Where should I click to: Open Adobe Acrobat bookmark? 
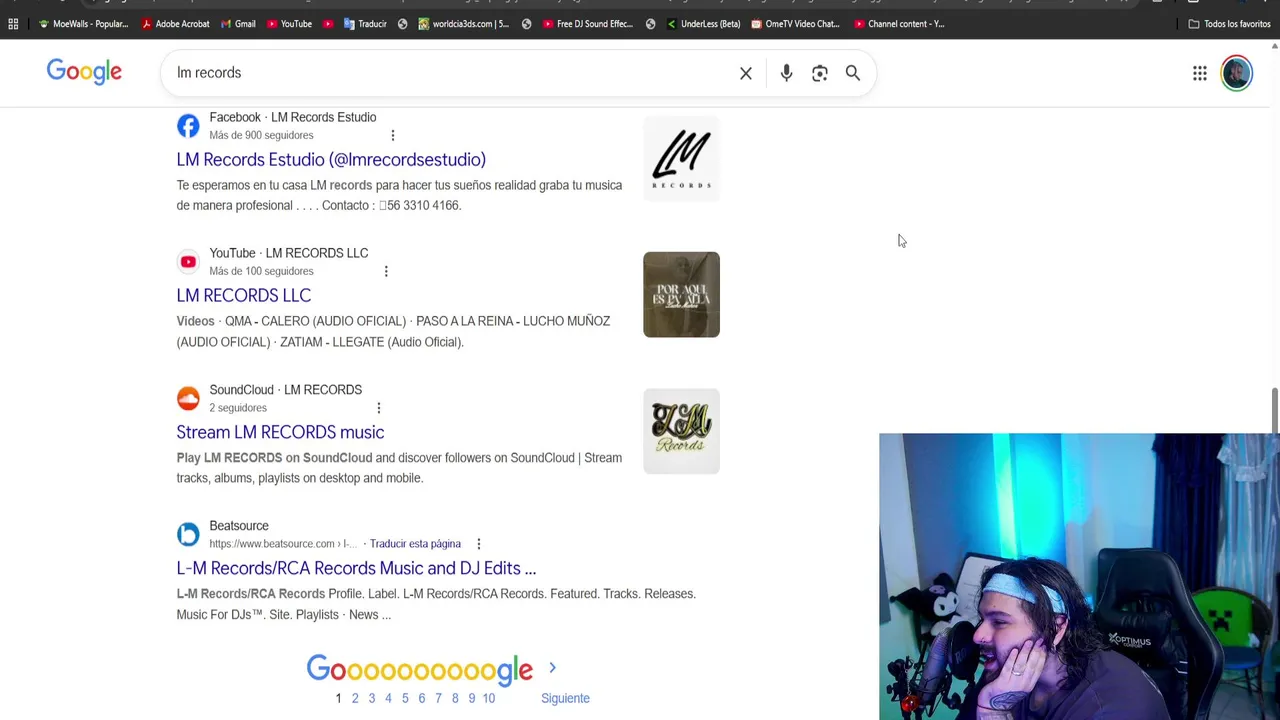[176, 24]
